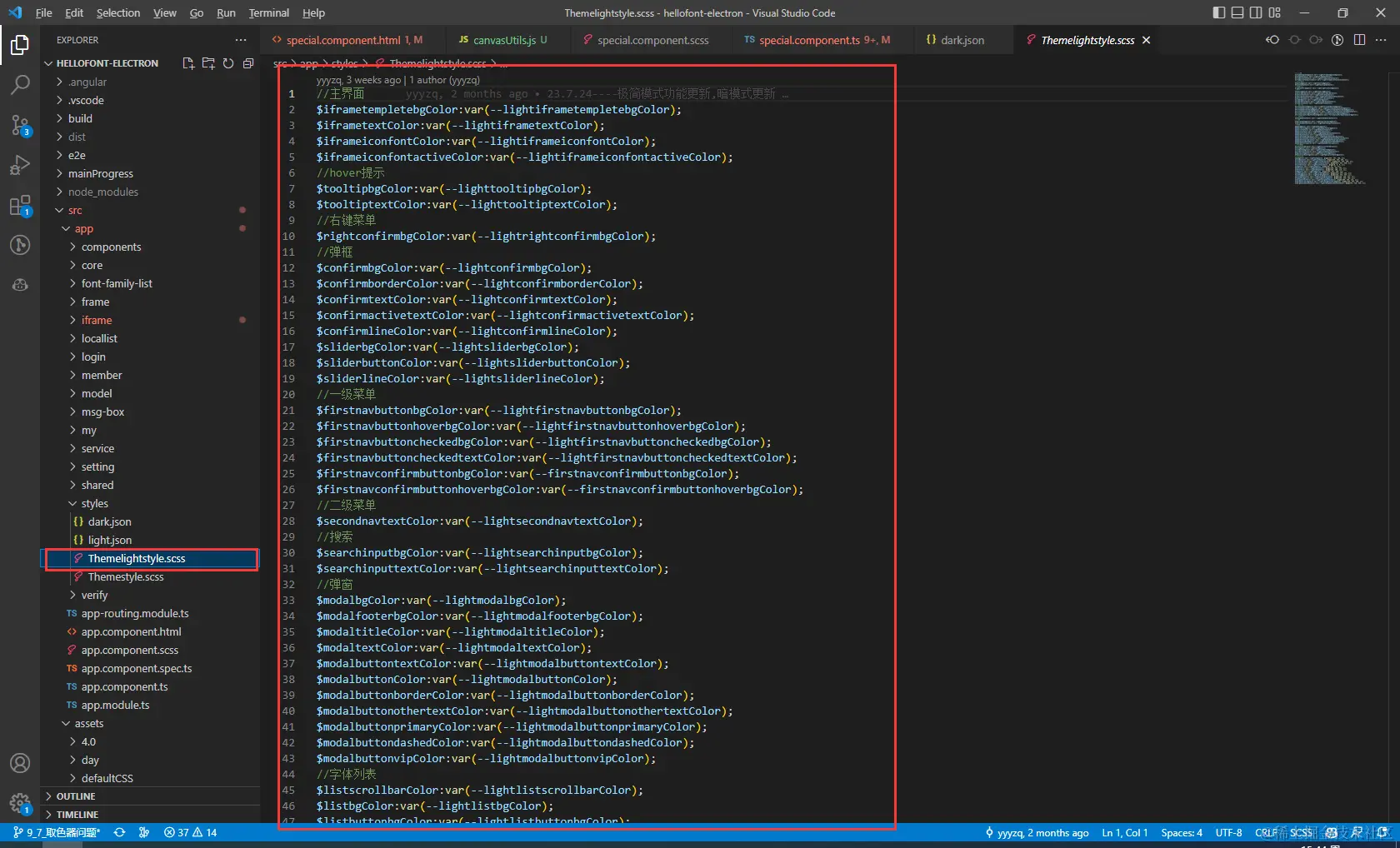Close the Themelightstyle.scss tab
The height and width of the screenshot is (848, 1400).
pos(1147,40)
